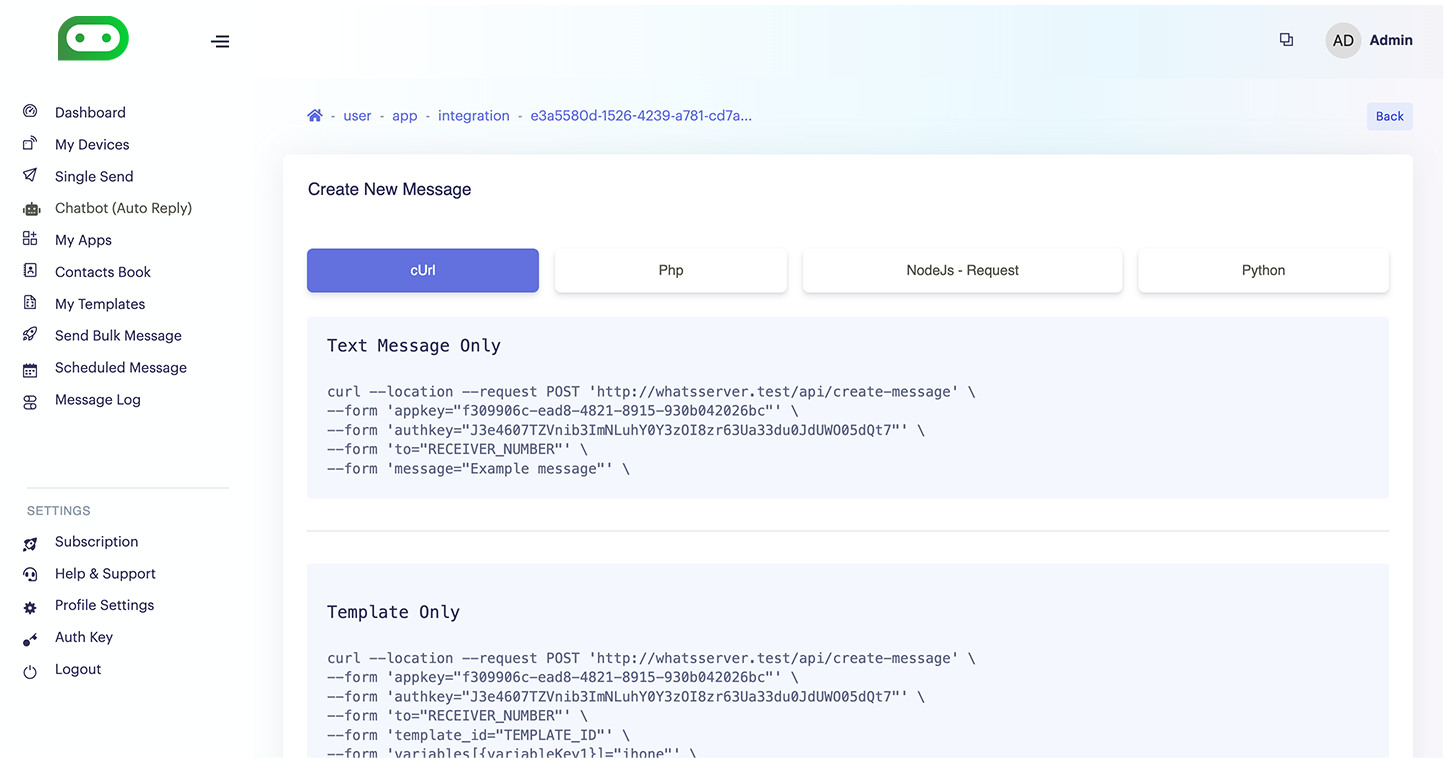Click the Auth Key key icon
Viewport: 1446px width, 762px height.
point(30,638)
